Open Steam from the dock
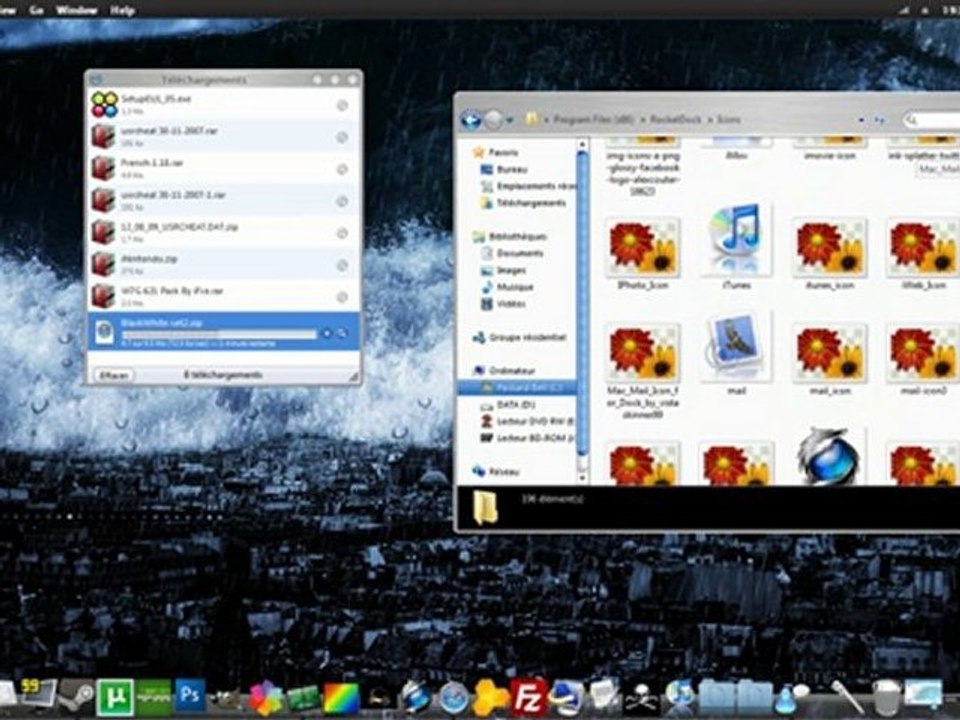This screenshot has height=720, width=960. [75, 696]
